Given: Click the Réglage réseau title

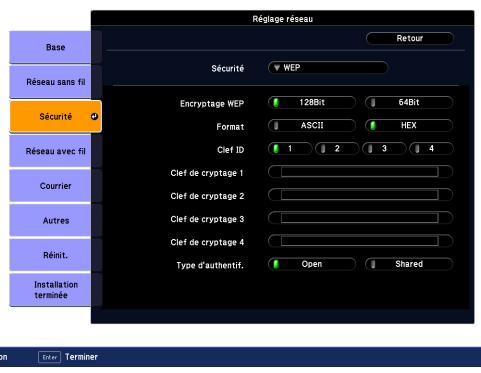Looking at the screenshot, I should (x=283, y=19).
